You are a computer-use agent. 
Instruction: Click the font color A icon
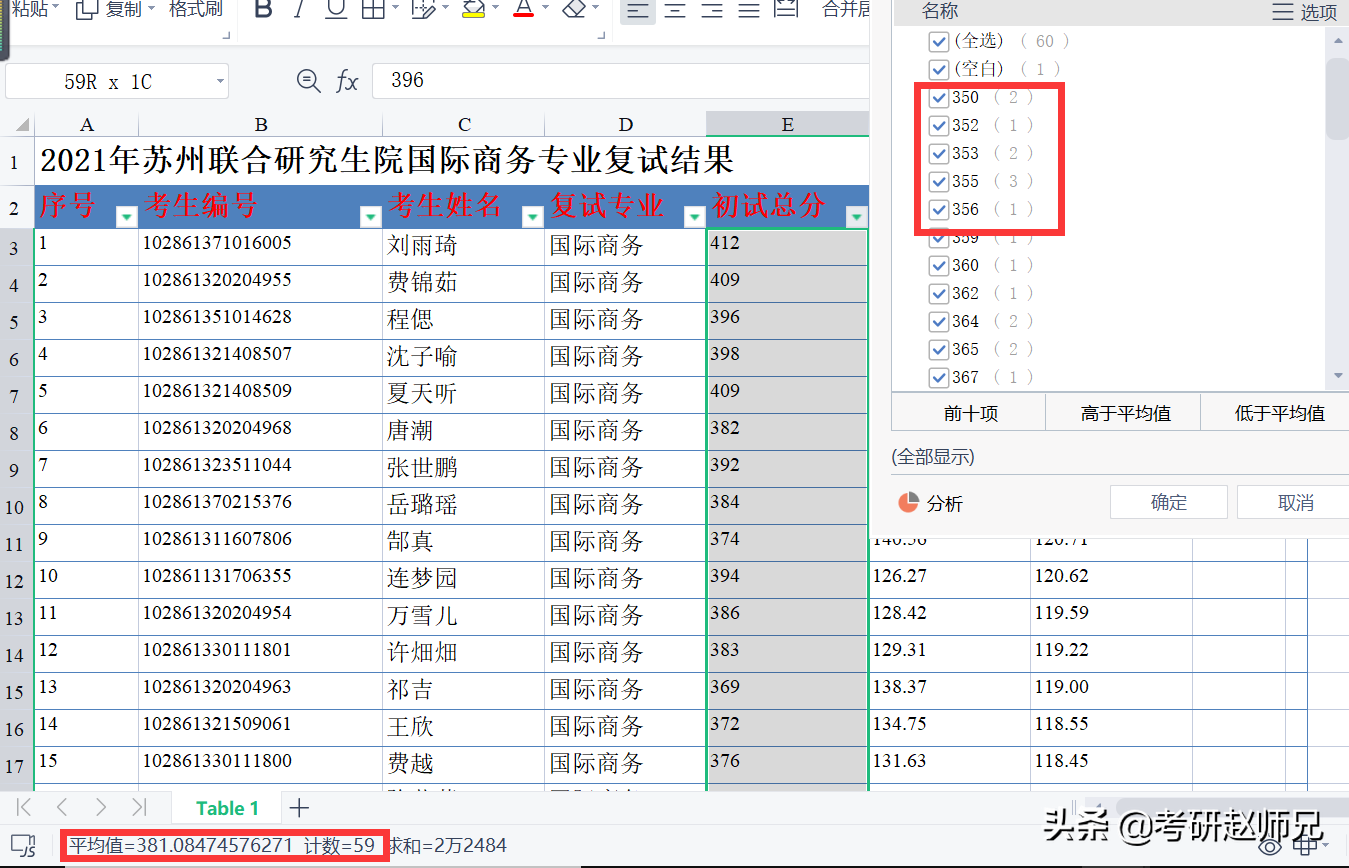(x=522, y=9)
